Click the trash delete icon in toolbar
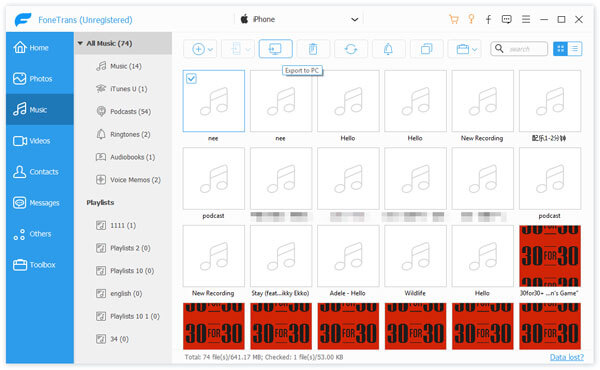Screen dimensions: 600x370 tap(313, 49)
